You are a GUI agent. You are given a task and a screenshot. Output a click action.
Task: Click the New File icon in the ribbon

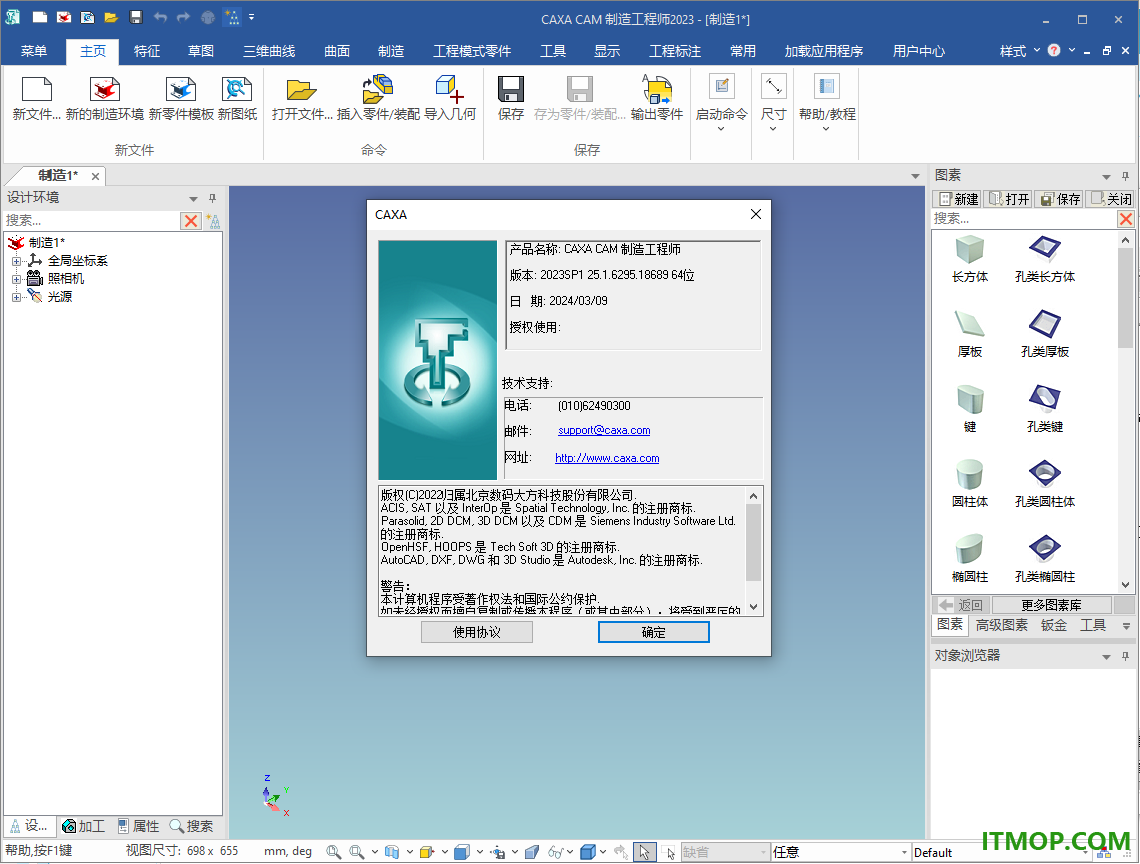pos(36,89)
